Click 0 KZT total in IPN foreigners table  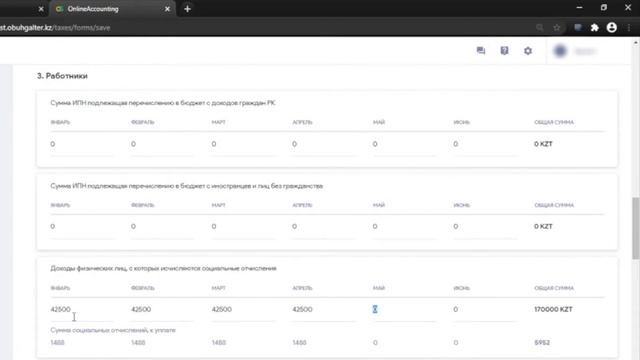pos(543,227)
